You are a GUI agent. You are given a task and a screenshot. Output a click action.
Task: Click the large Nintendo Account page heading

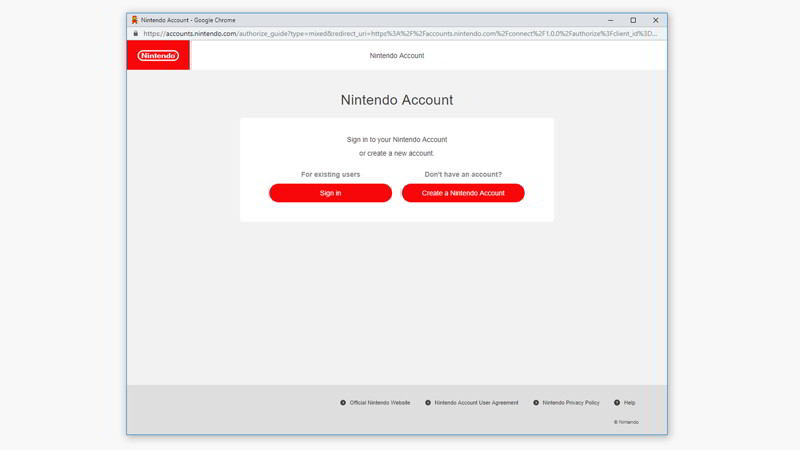click(x=397, y=100)
